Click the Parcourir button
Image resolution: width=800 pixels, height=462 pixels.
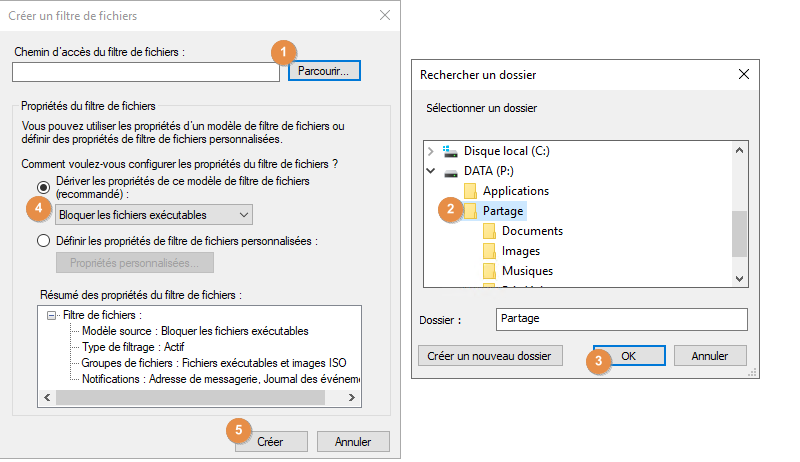pos(324,72)
